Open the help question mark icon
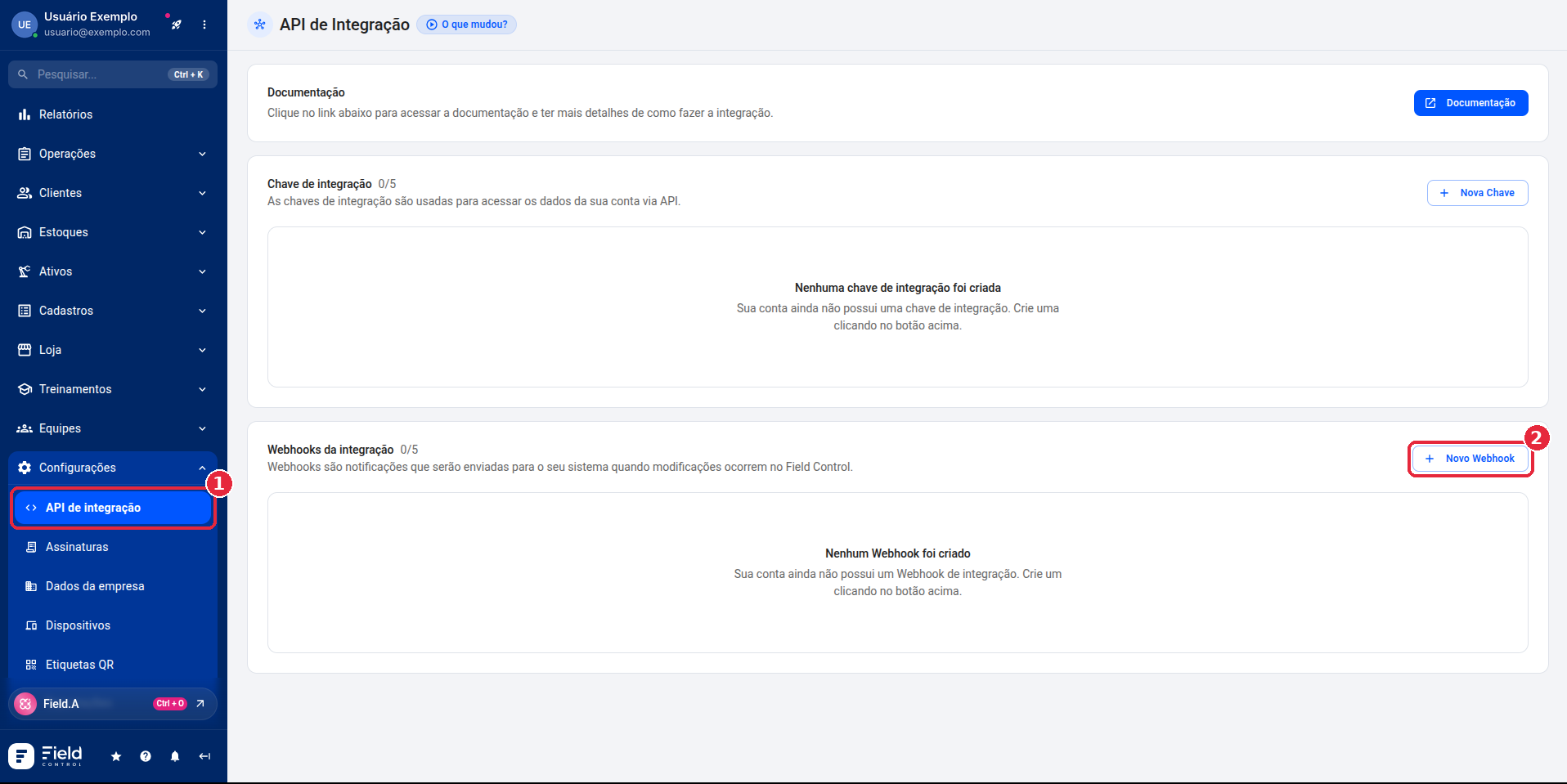 coord(146,756)
